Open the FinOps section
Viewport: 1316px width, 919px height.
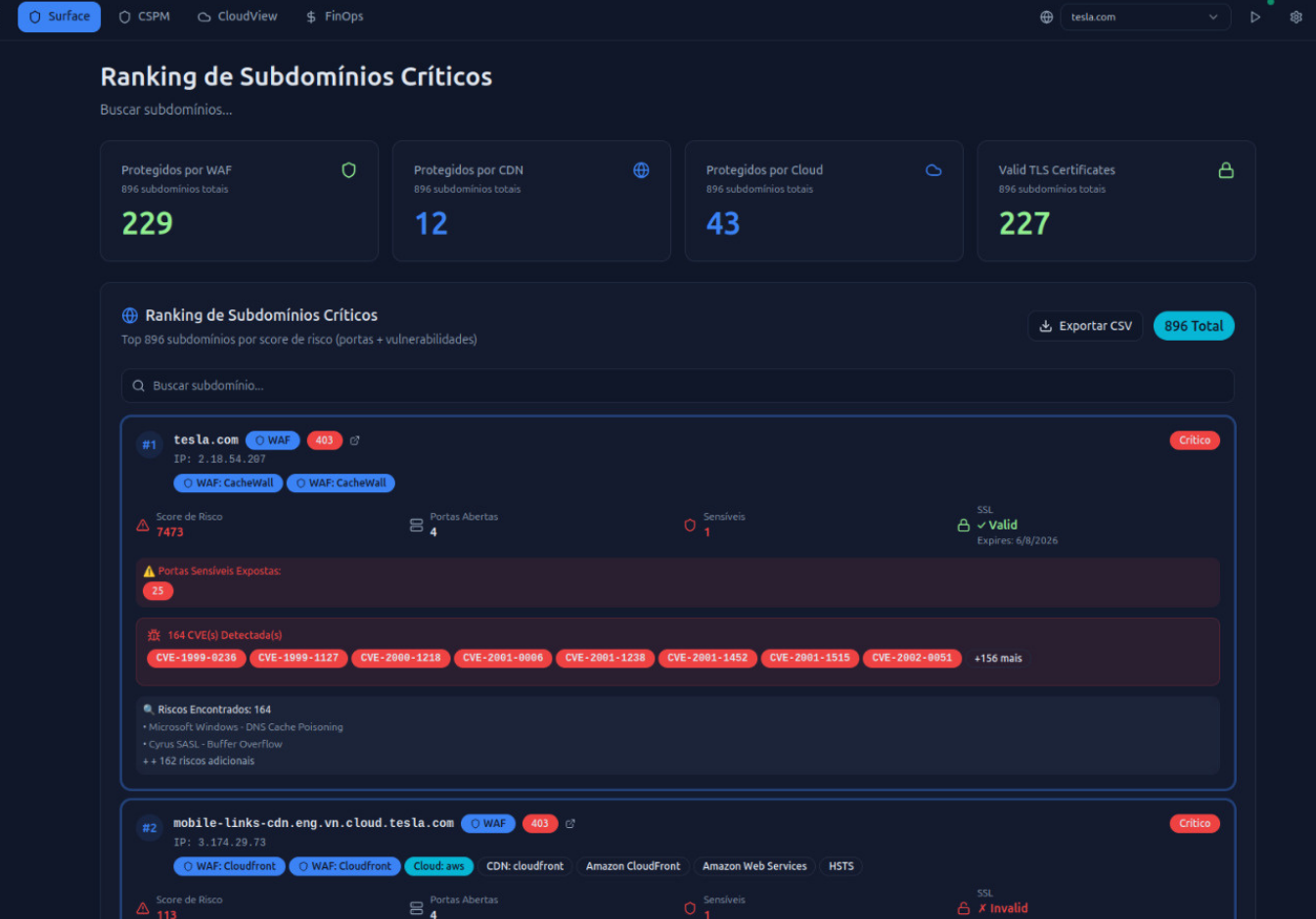335,16
